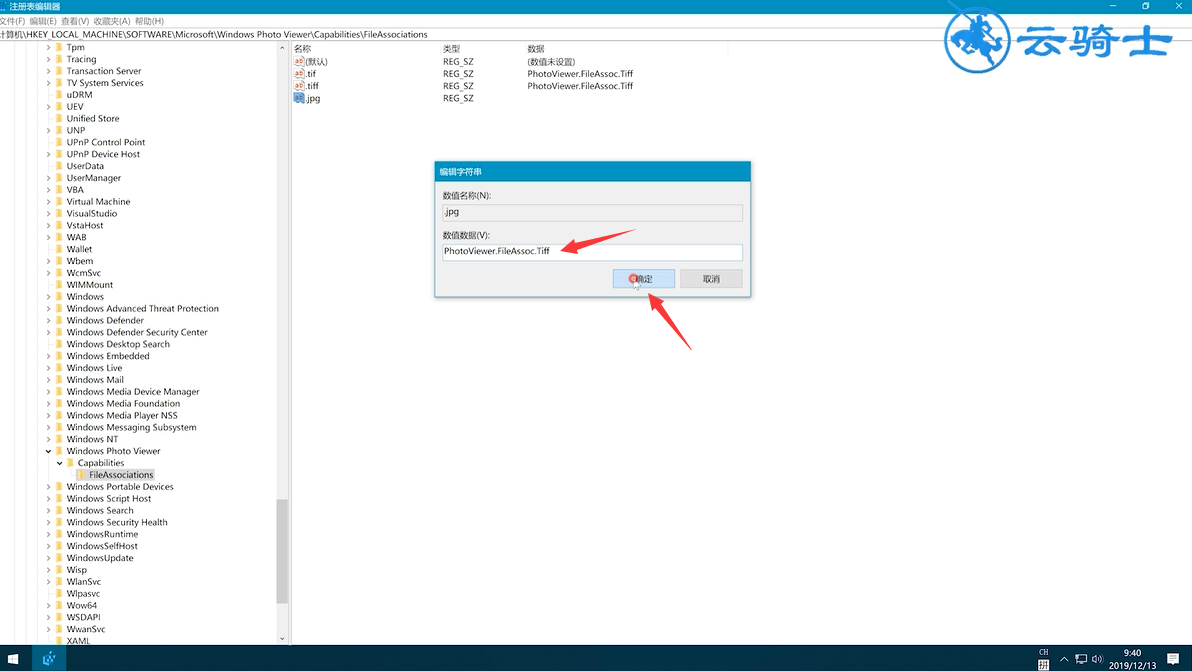Expand the Transaction Server node

48,71
